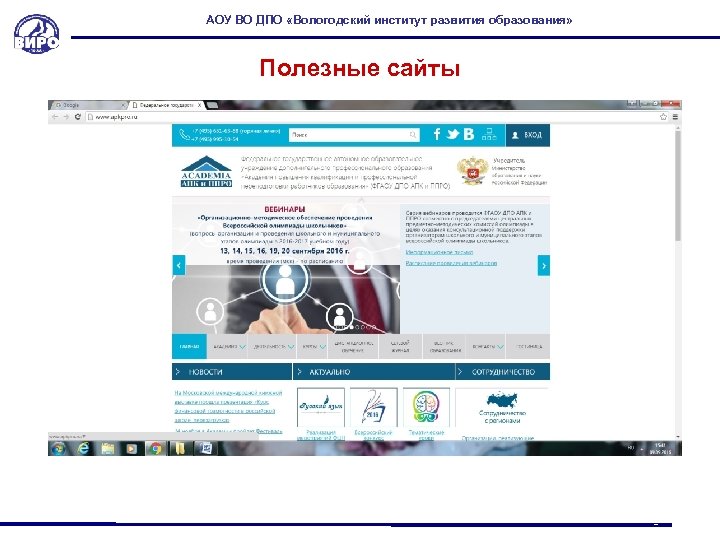
Task: Open the site's Twitter bird icon
Action: pos(453,134)
